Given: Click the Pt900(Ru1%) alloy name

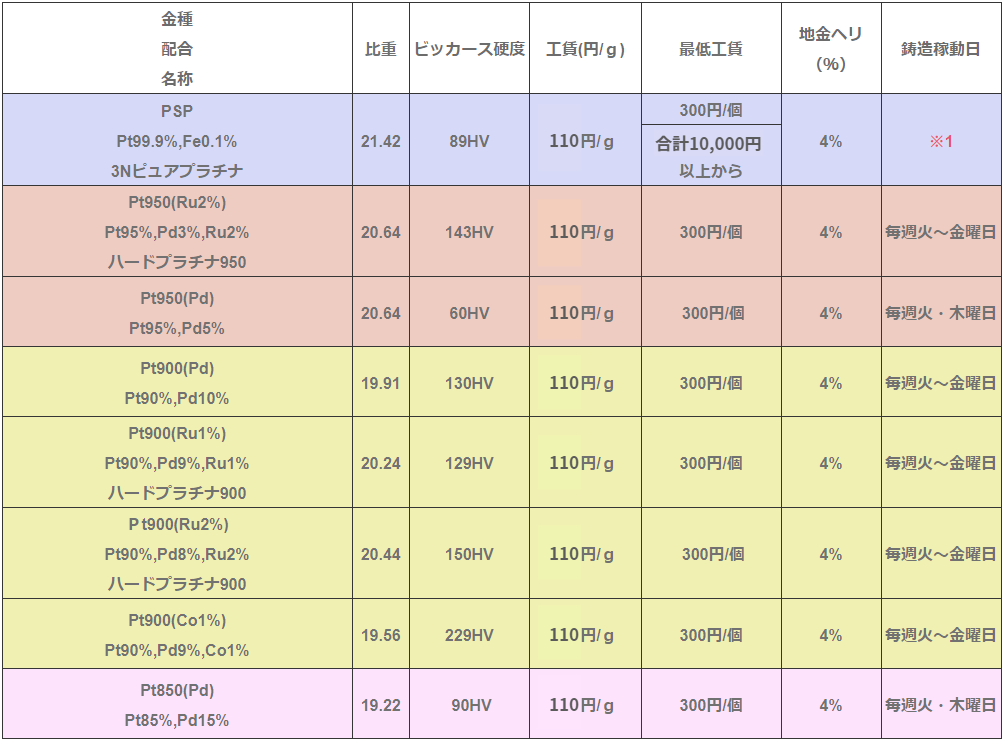Looking at the screenshot, I should pyautogui.click(x=177, y=433).
